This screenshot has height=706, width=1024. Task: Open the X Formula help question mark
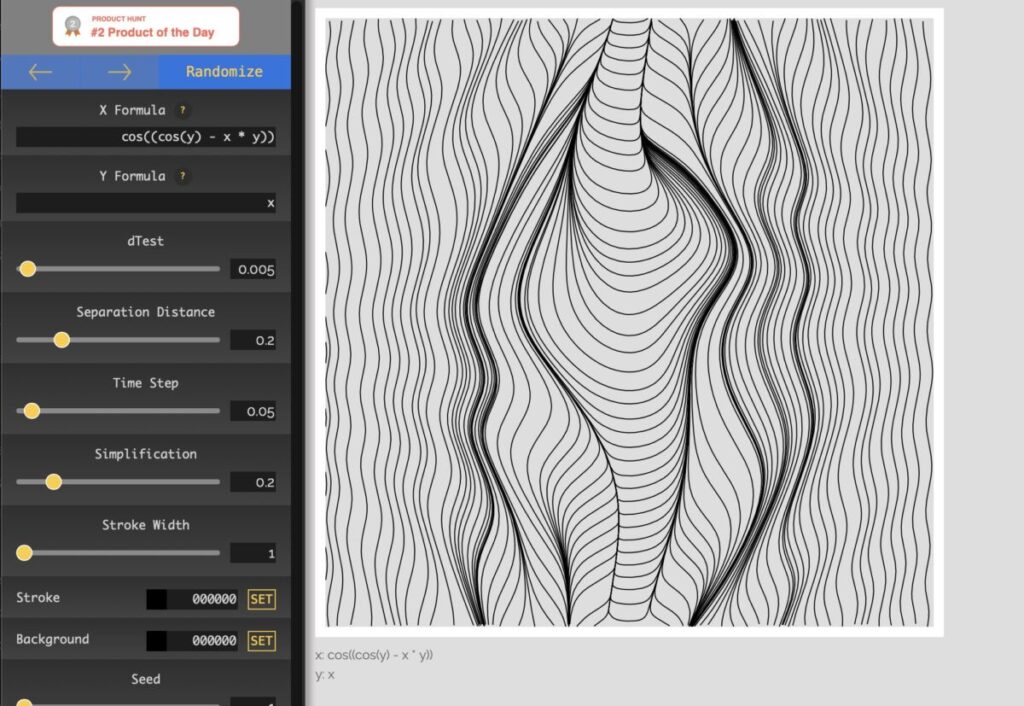pyautogui.click(x=182, y=111)
